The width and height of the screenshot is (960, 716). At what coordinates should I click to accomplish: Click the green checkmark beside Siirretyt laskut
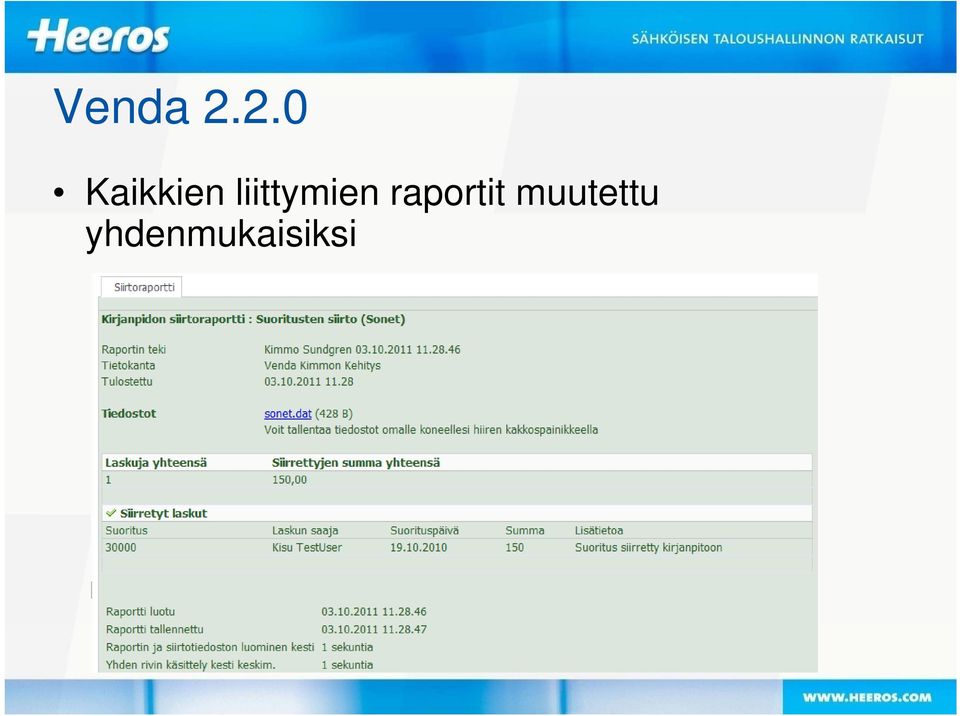pos(111,513)
